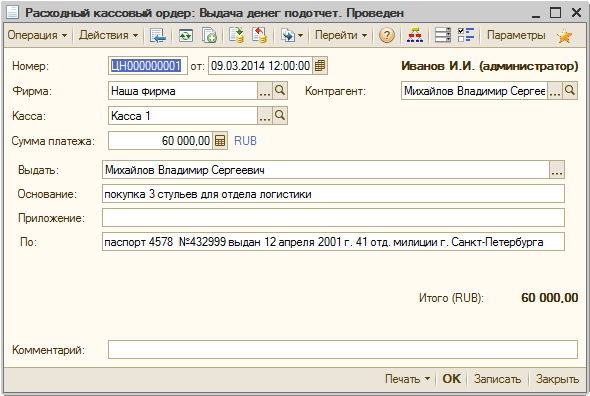Open the Перейти dropdown menu
This screenshot has width=590, height=396.
pos(341,35)
